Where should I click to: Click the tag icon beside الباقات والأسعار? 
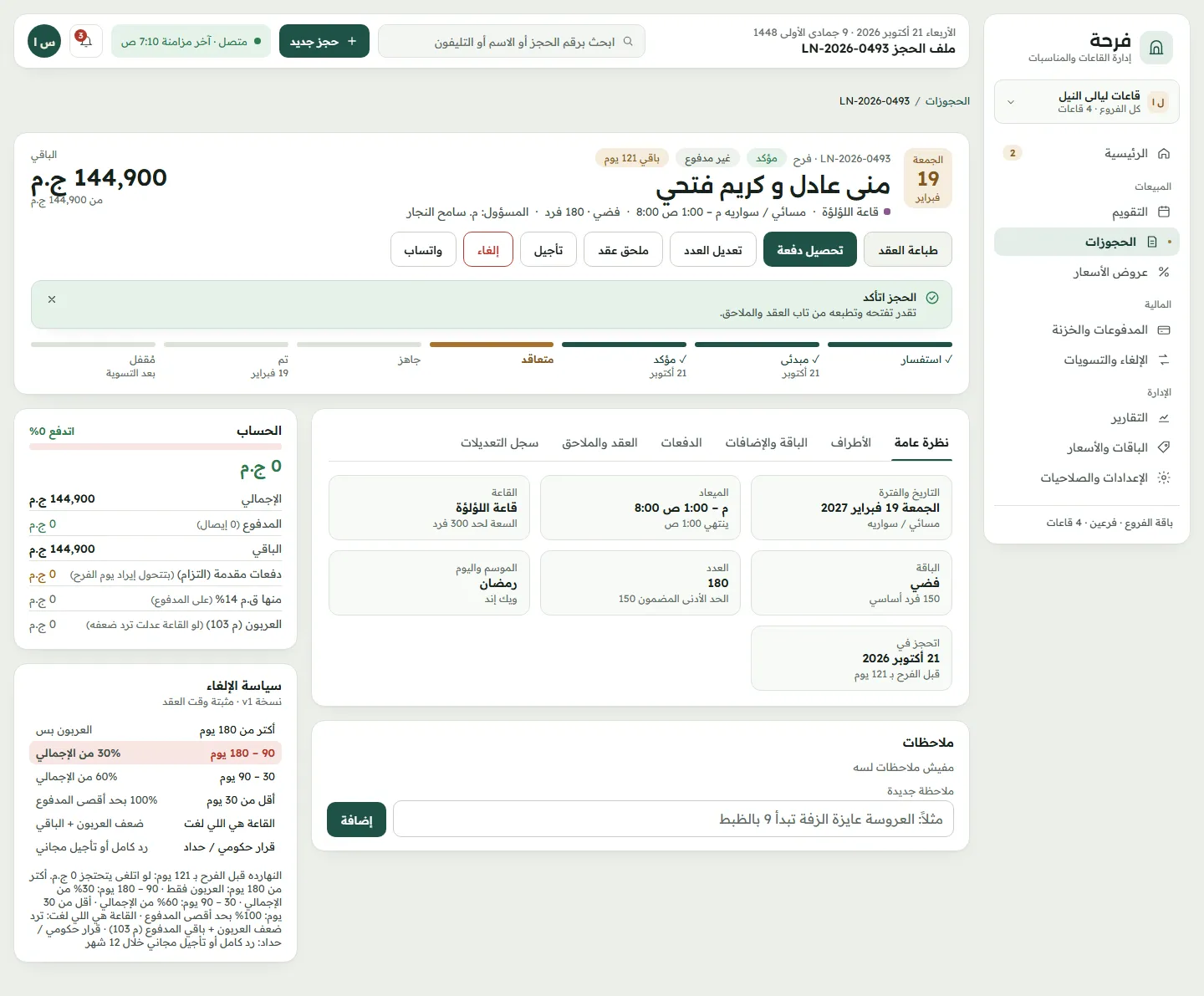click(x=1163, y=447)
